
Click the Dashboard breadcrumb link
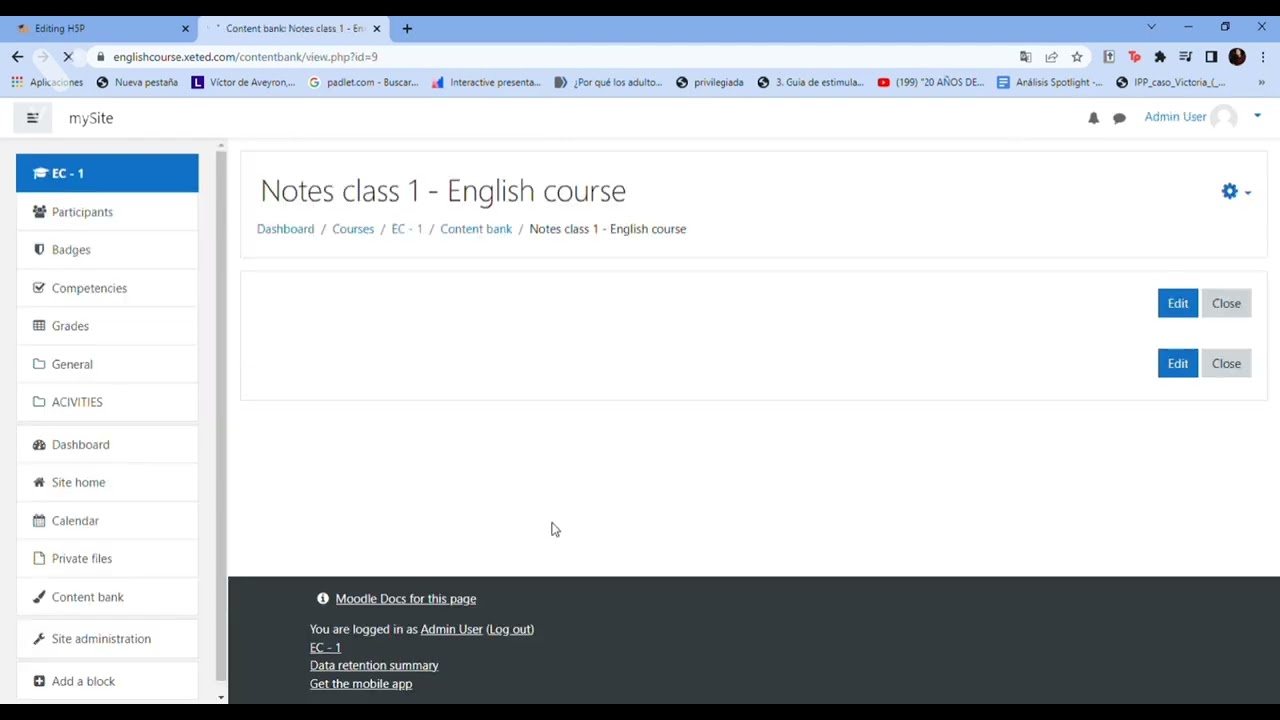point(285,229)
